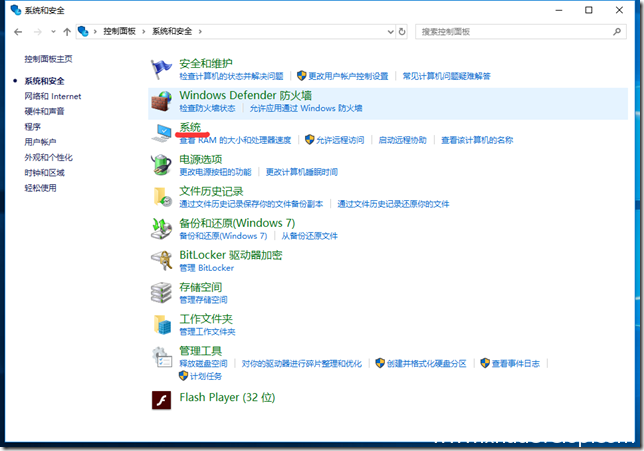This screenshot has width=644, height=451.
Task: Open 允许远程访问 link
Action: [x=340, y=140]
